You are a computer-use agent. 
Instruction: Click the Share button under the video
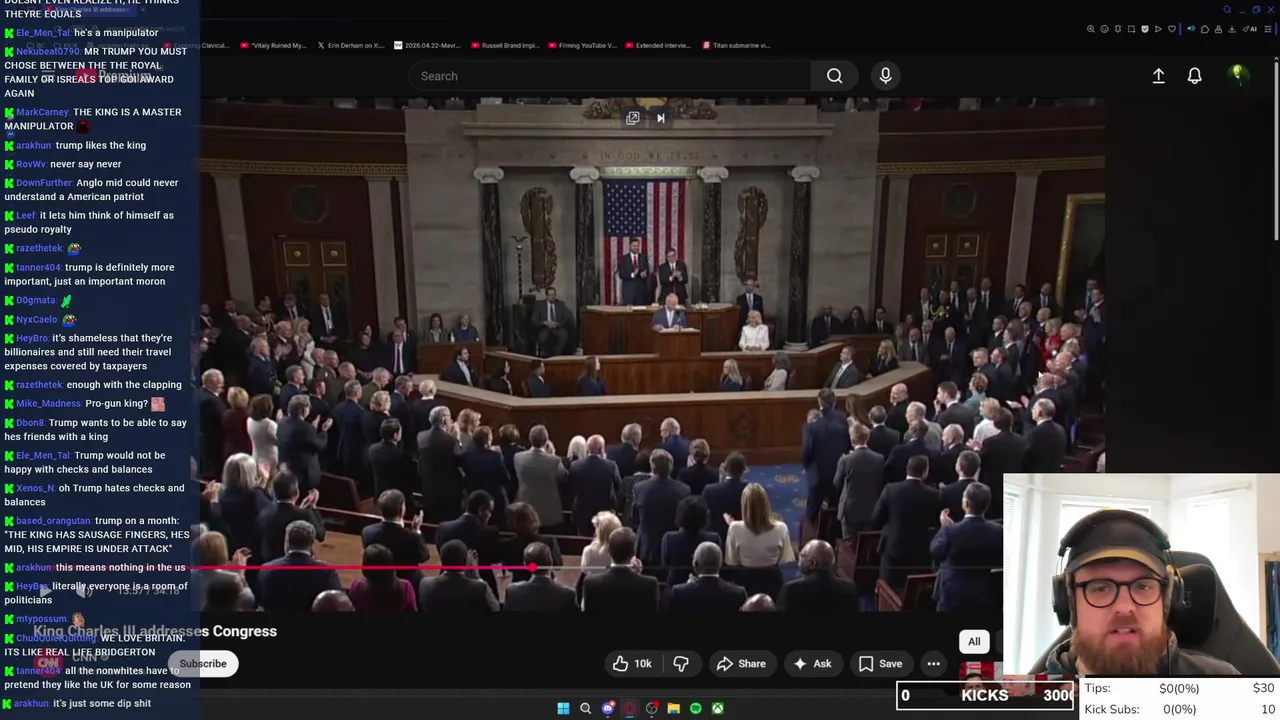tap(741, 664)
